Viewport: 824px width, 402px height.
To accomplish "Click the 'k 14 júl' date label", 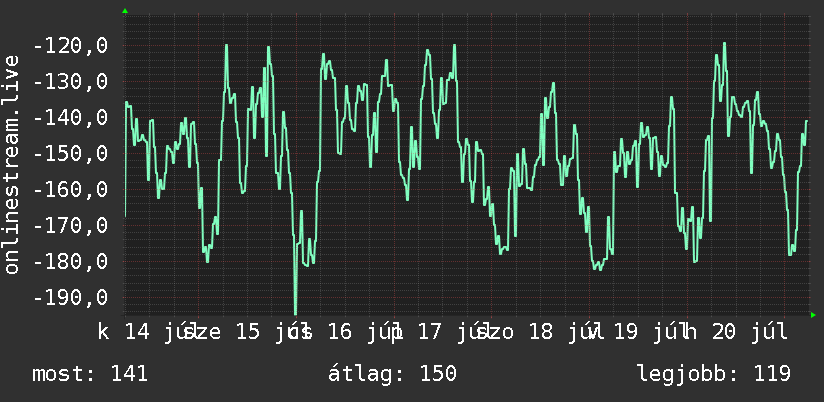I will (x=146, y=333).
